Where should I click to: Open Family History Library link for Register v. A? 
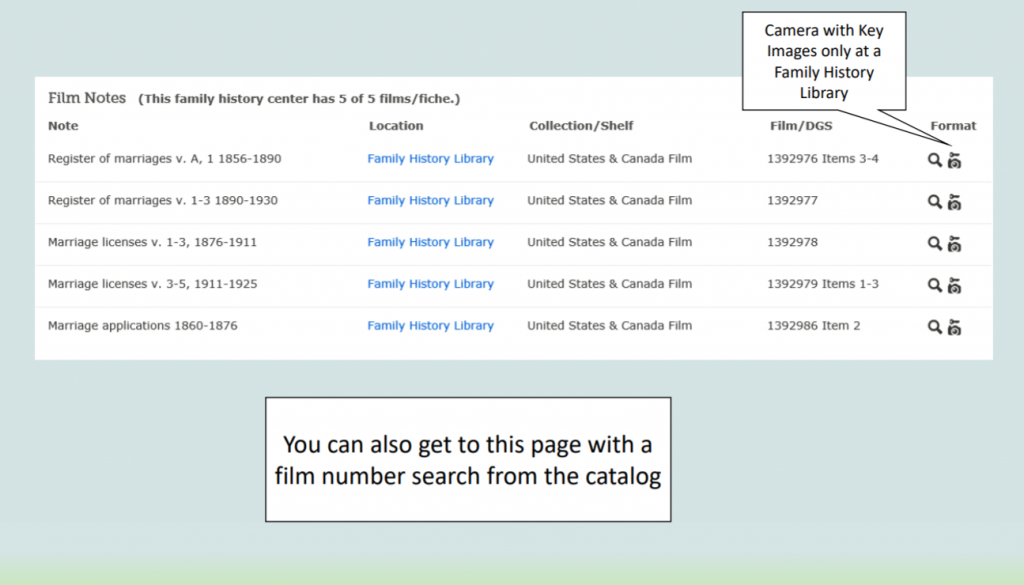click(430, 159)
